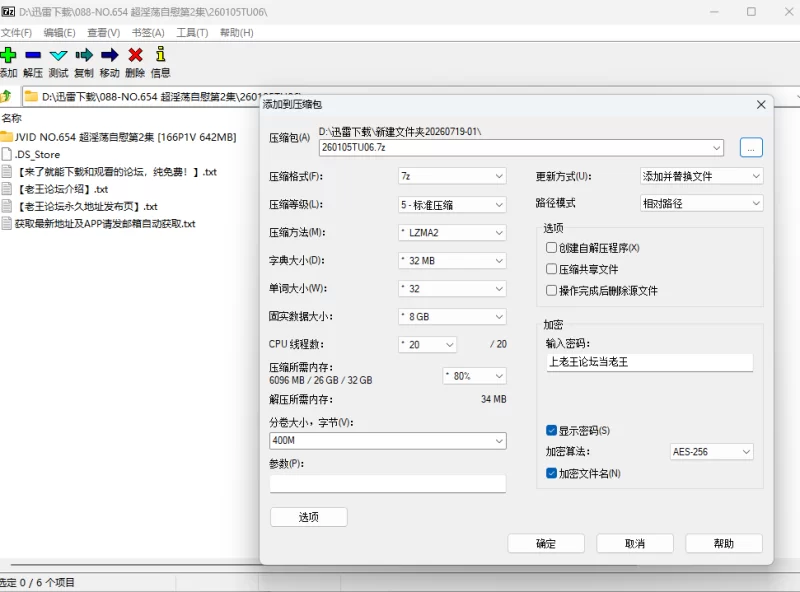800x592 pixels.
Task: Click the 参数(P) input field
Action: coord(388,484)
